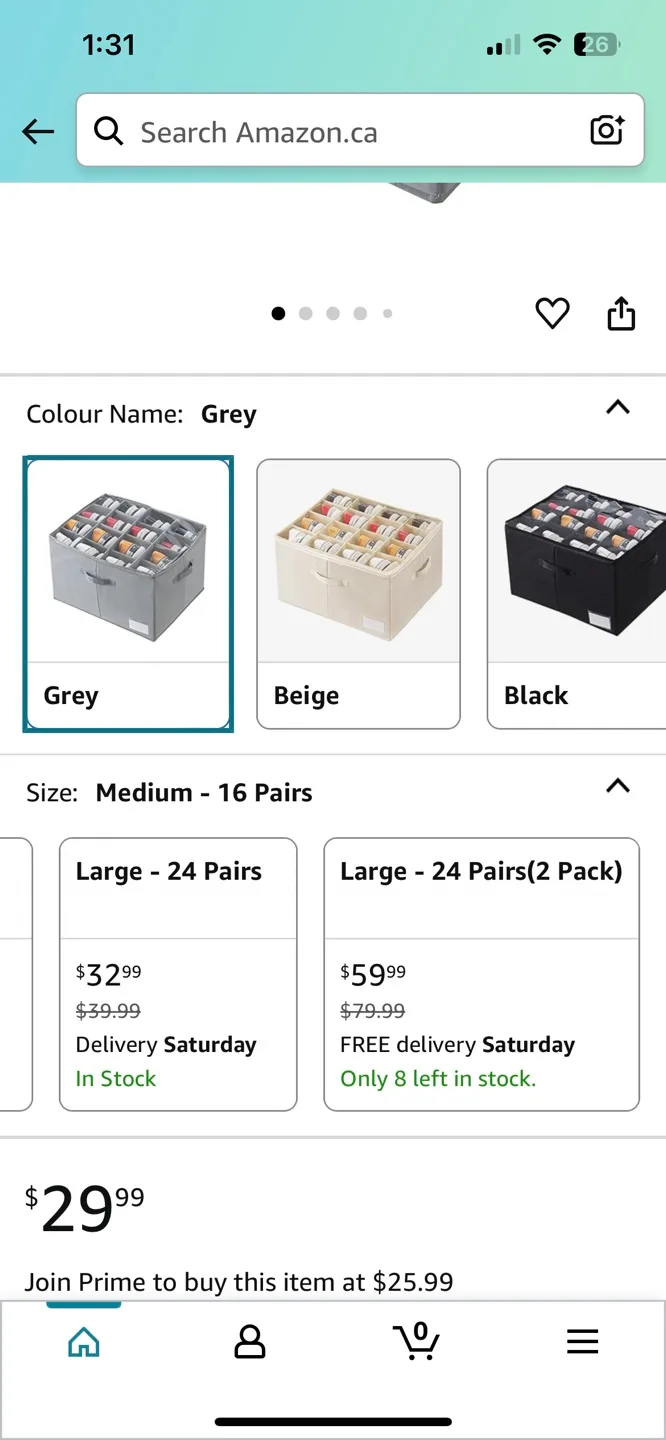Click the Join Prime offer link
Viewport: 666px width, 1440px height.
pyautogui.click(x=240, y=1281)
